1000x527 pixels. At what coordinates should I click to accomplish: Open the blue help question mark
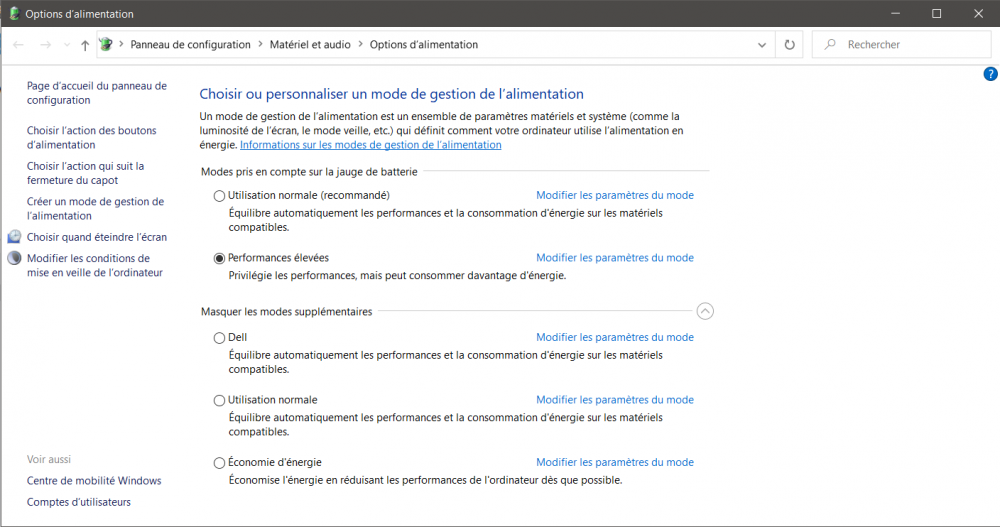[990, 74]
